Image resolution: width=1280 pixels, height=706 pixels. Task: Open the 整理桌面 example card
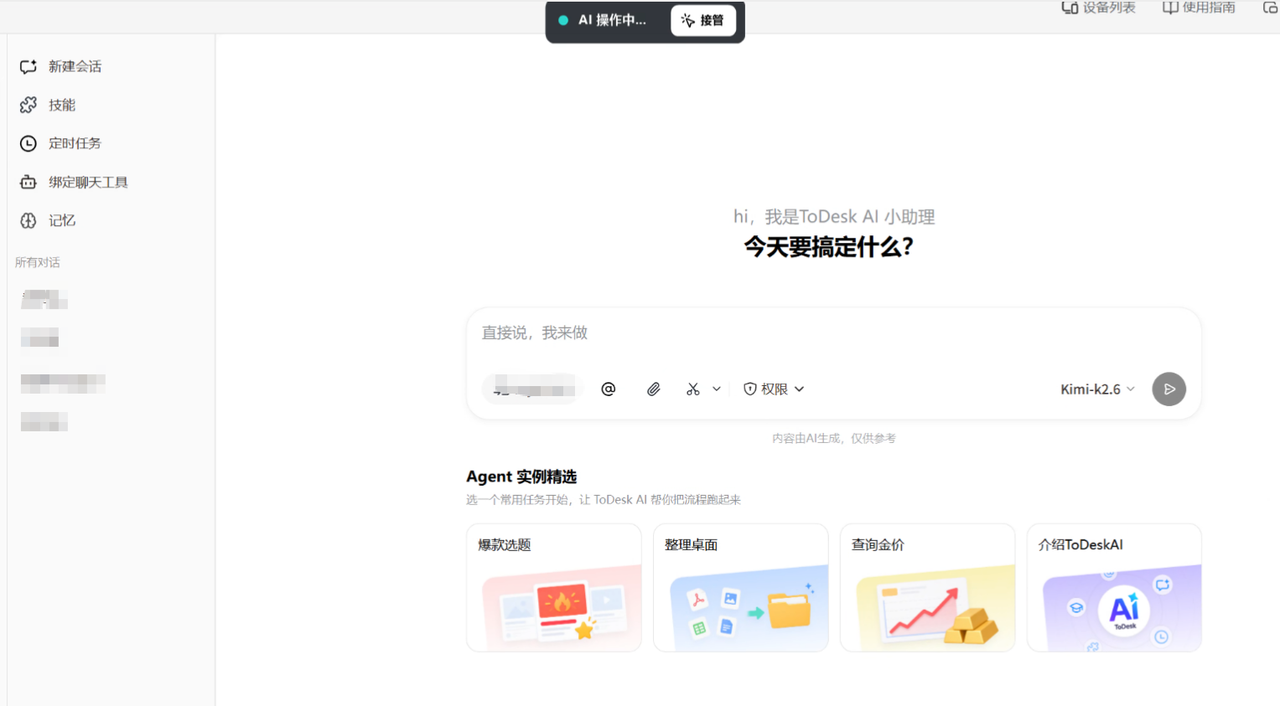pyautogui.click(x=741, y=587)
